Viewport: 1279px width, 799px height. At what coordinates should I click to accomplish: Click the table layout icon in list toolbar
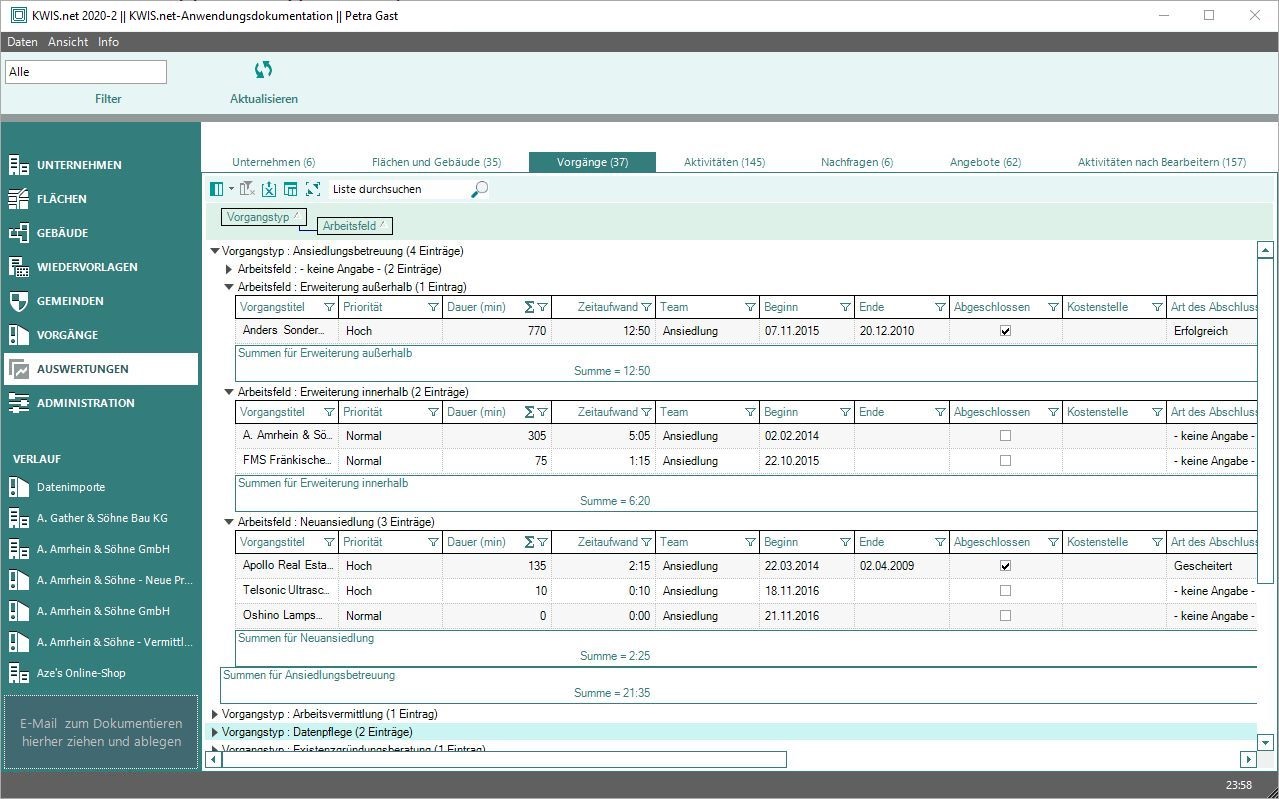[291, 189]
